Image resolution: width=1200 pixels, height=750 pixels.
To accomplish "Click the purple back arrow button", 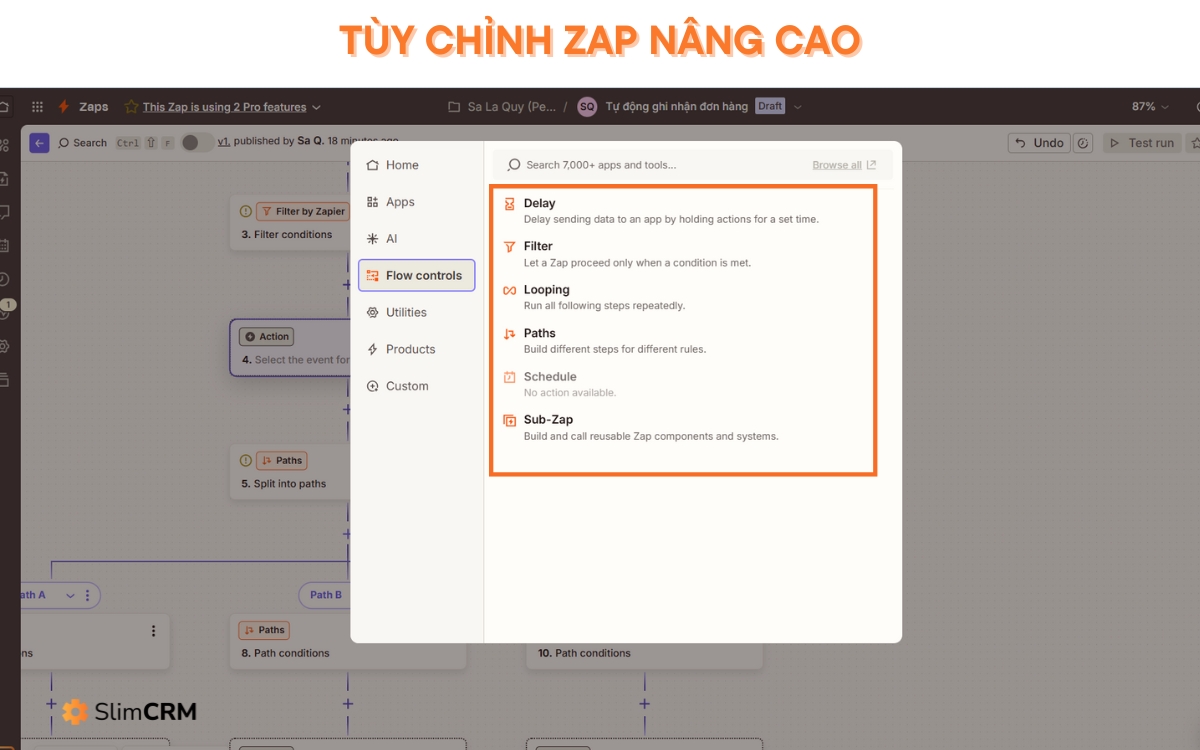I will pos(39,143).
